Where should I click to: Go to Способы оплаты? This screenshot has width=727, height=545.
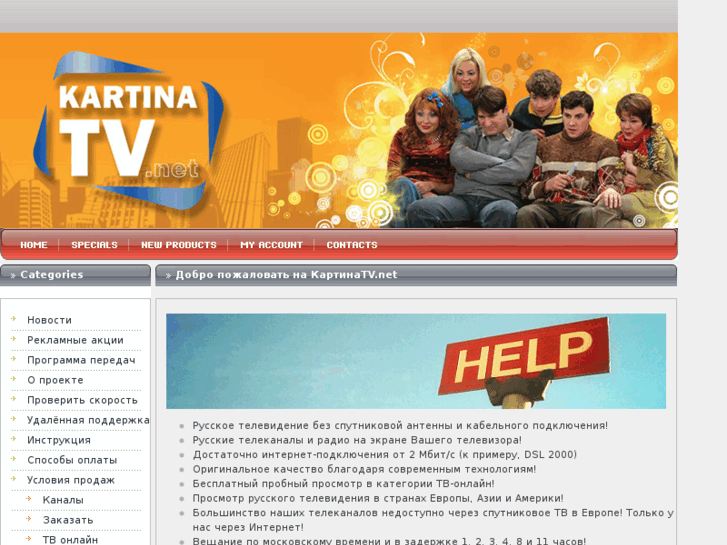[x=72, y=460]
